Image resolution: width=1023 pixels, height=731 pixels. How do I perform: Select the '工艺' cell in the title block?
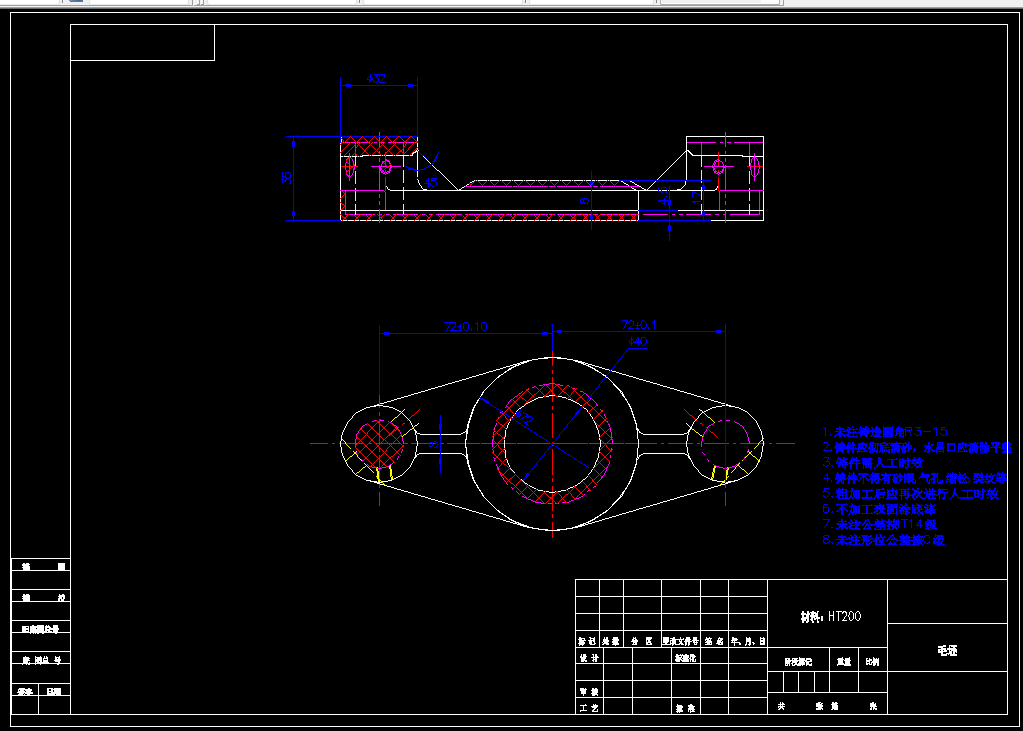[588, 708]
